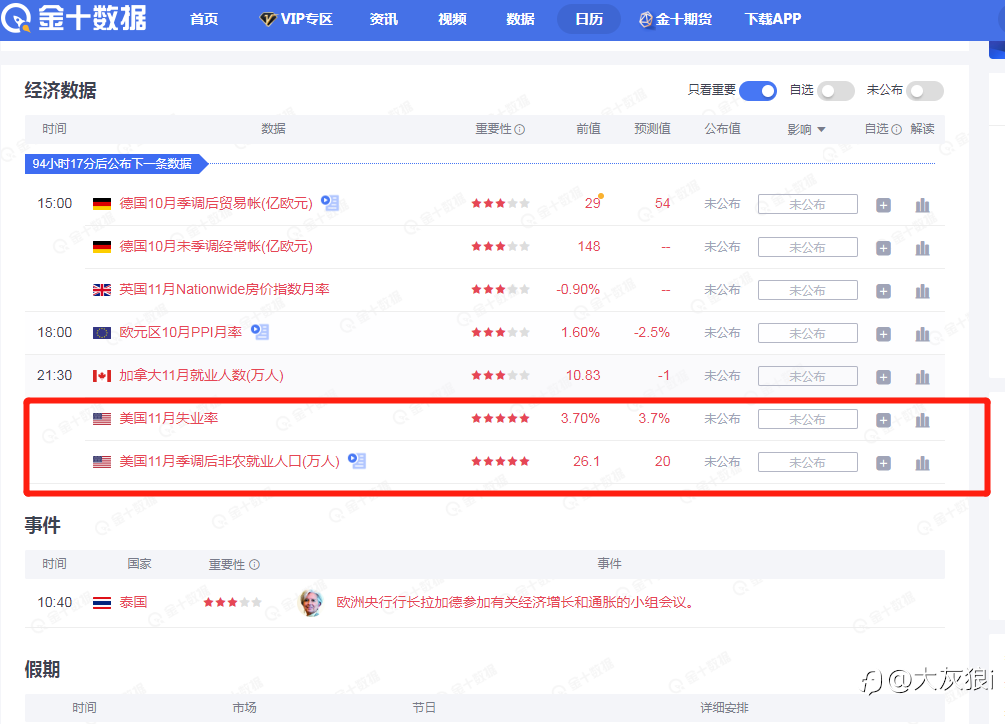Open 加拿大11月就业人数(万人) data link

[x=201, y=375]
